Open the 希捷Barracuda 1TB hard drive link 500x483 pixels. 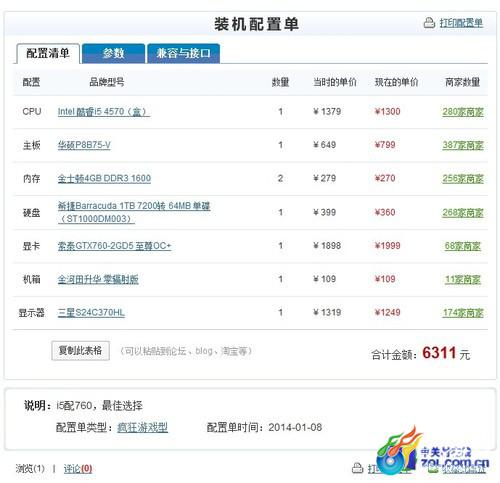134,212
